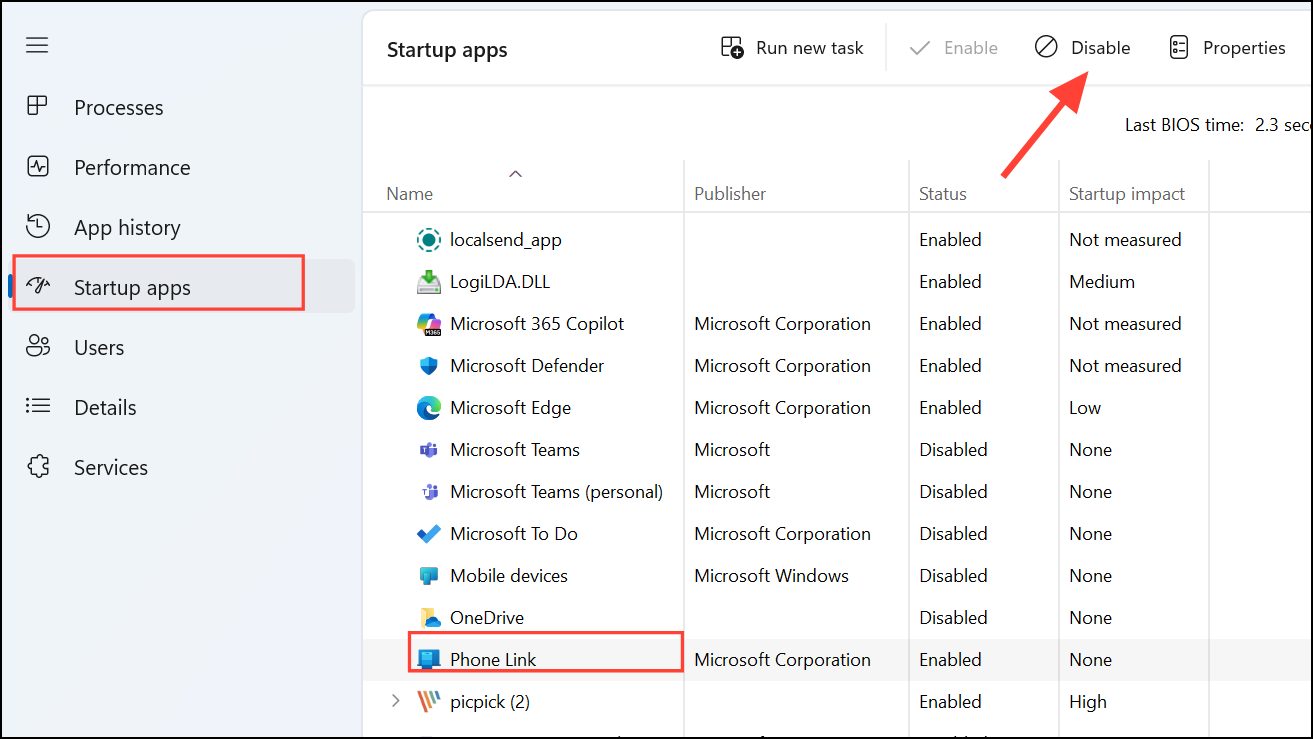Select the Microsoft Teams (personal) row
The height and width of the screenshot is (739, 1313).
click(556, 492)
